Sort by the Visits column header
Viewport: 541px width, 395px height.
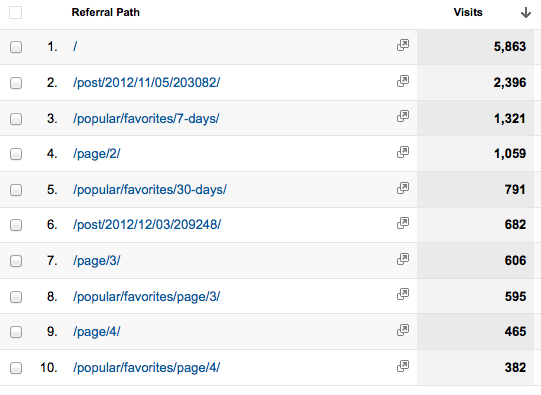click(468, 12)
